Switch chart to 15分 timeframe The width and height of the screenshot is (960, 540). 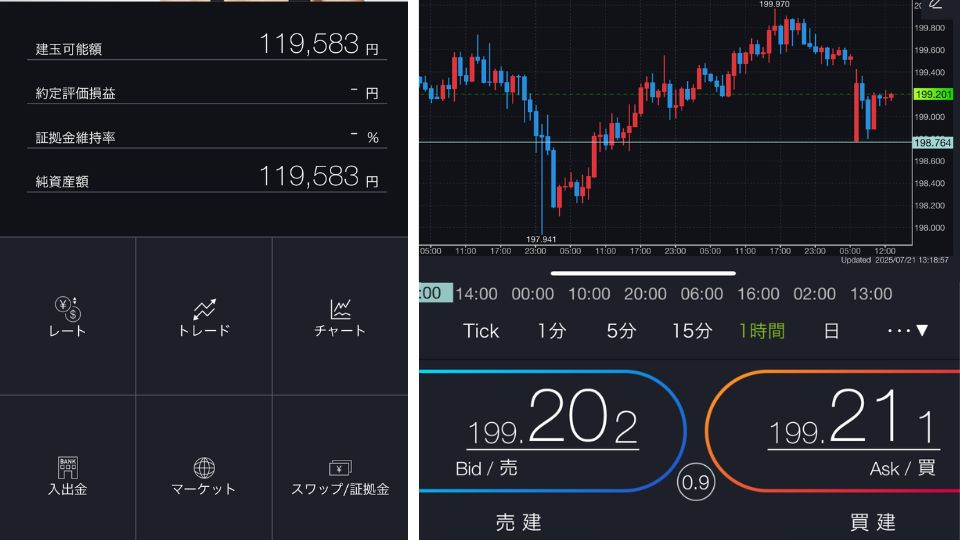point(691,331)
